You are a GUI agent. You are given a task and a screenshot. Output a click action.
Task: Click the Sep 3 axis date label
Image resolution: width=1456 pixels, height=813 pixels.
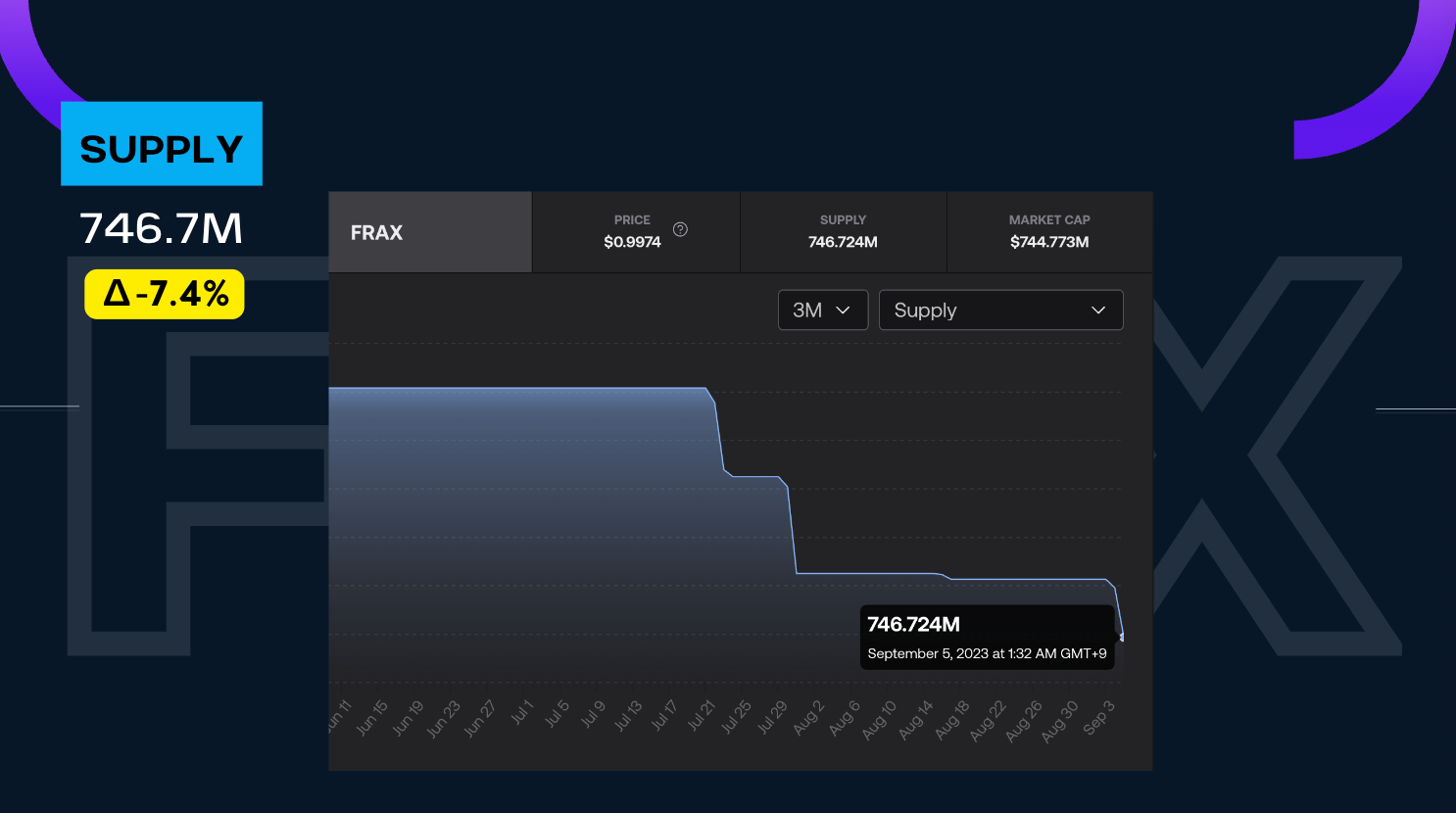[1098, 718]
